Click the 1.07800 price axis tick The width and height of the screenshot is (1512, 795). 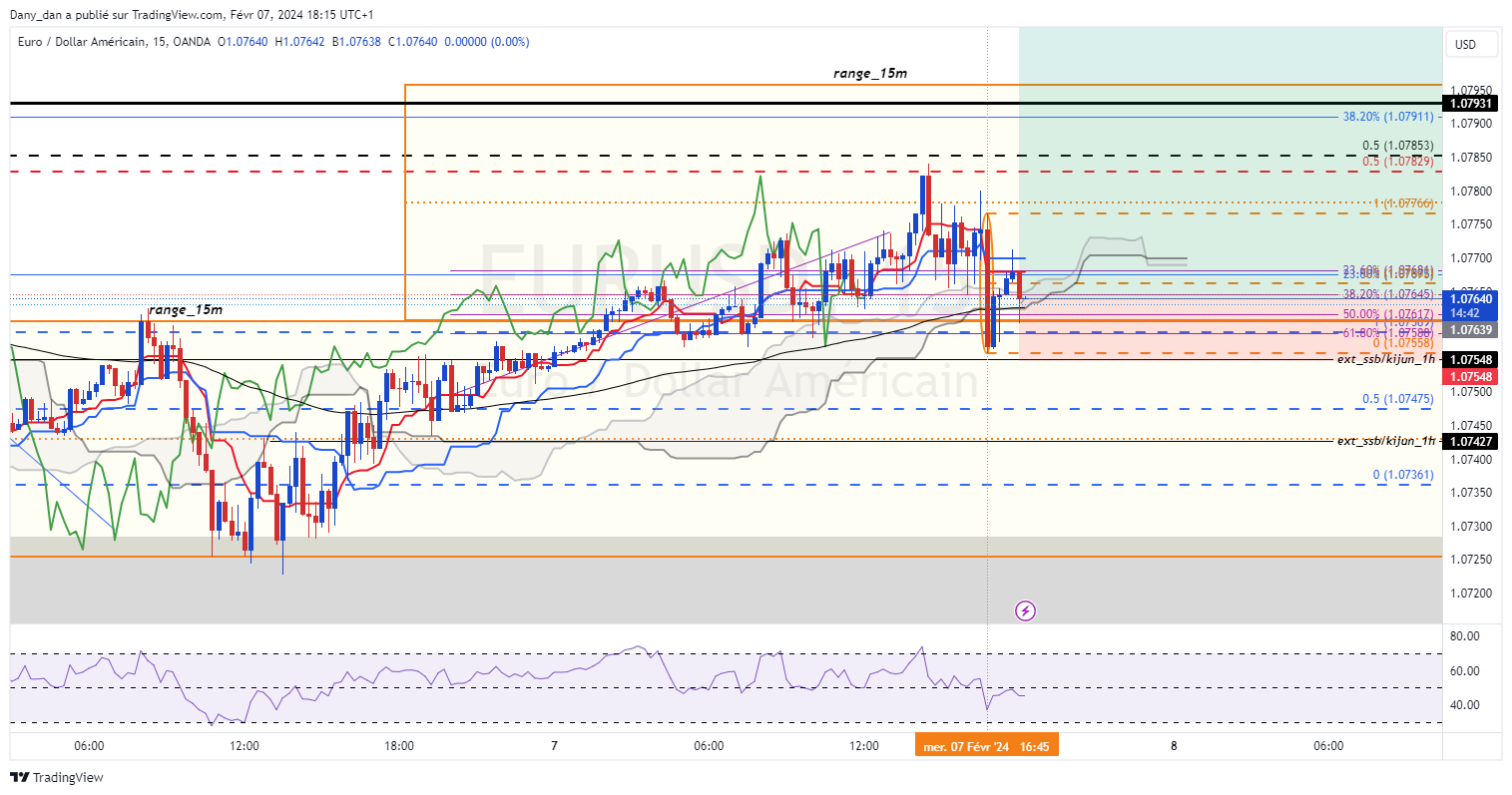(x=1471, y=192)
